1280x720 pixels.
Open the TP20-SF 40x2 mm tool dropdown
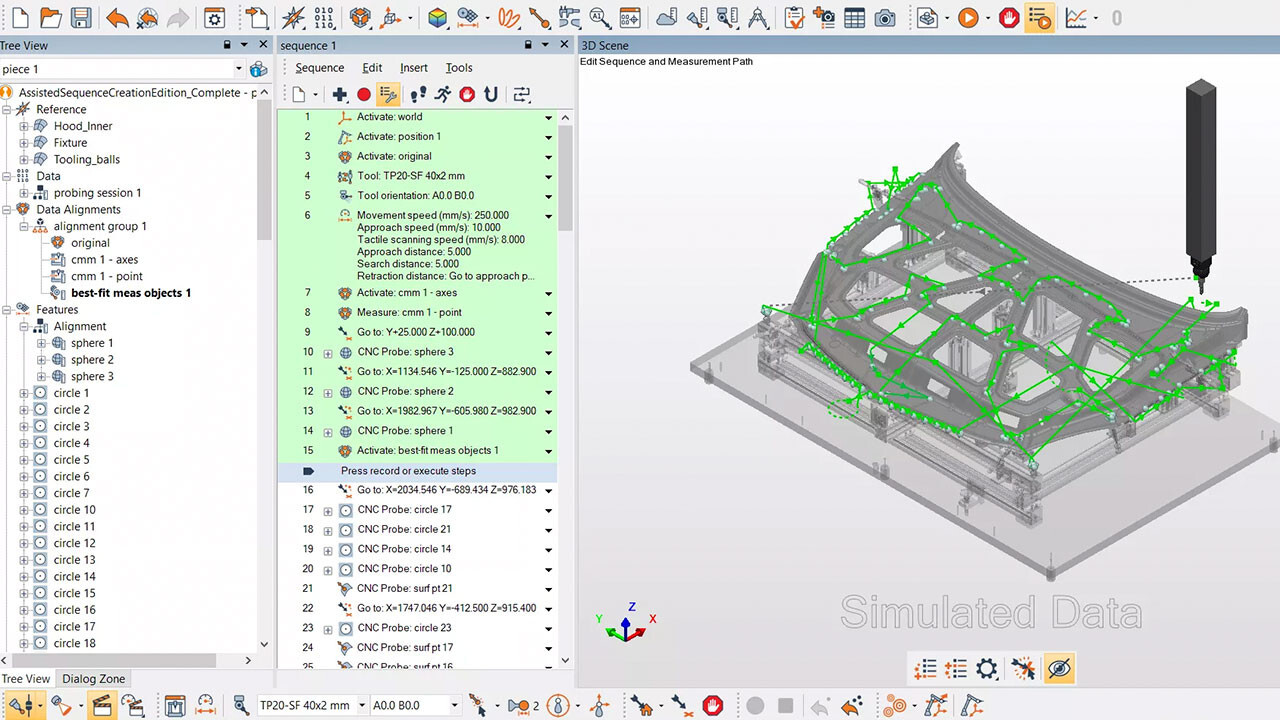[x=360, y=706]
